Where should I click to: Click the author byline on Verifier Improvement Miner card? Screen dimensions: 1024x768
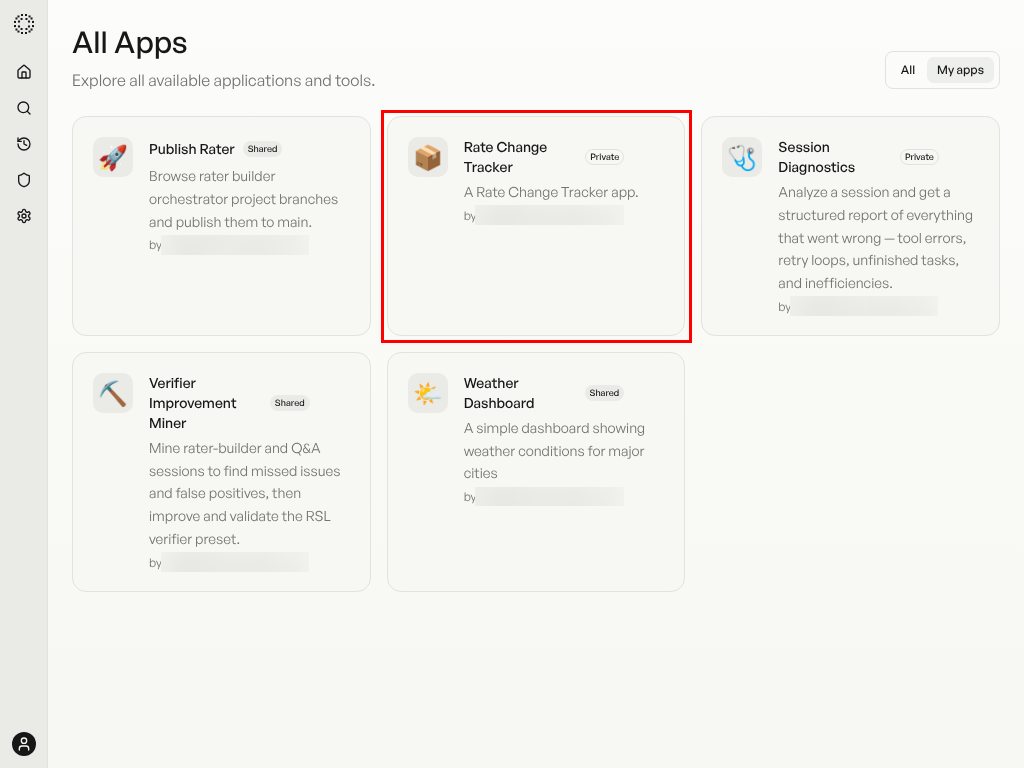229,562
